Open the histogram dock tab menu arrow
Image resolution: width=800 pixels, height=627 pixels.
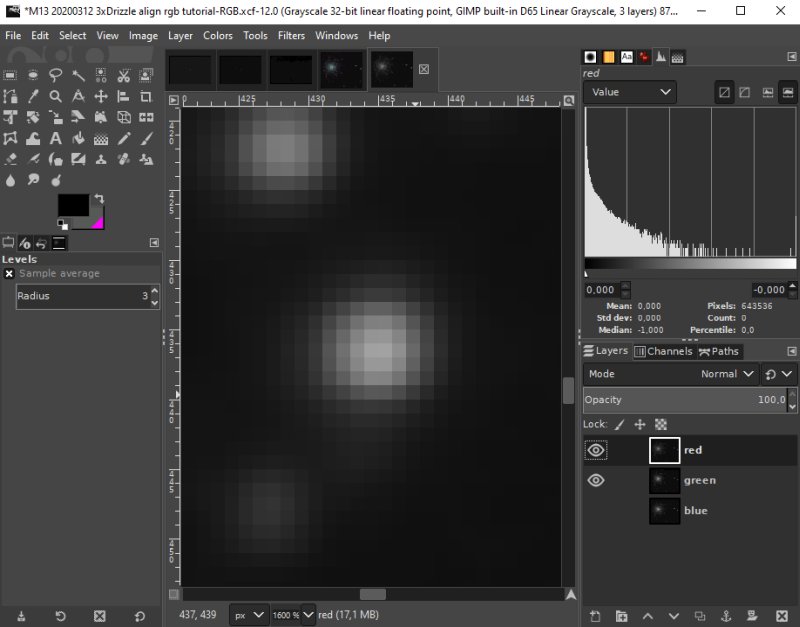[x=791, y=57]
